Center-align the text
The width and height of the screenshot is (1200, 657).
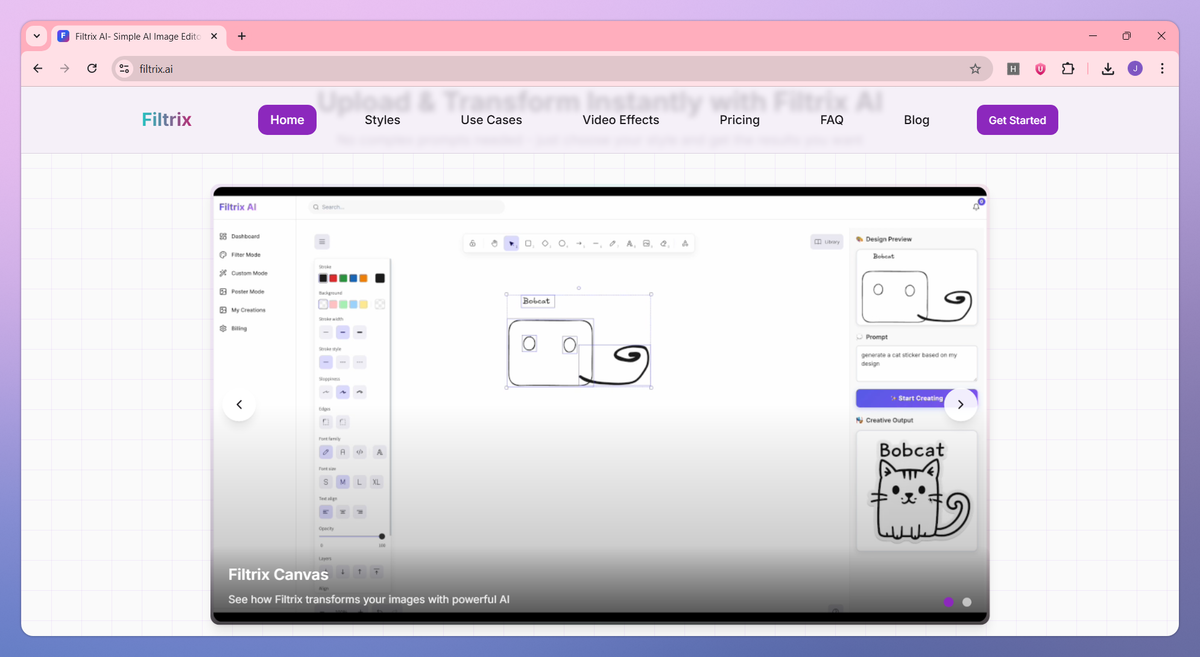coord(343,511)
